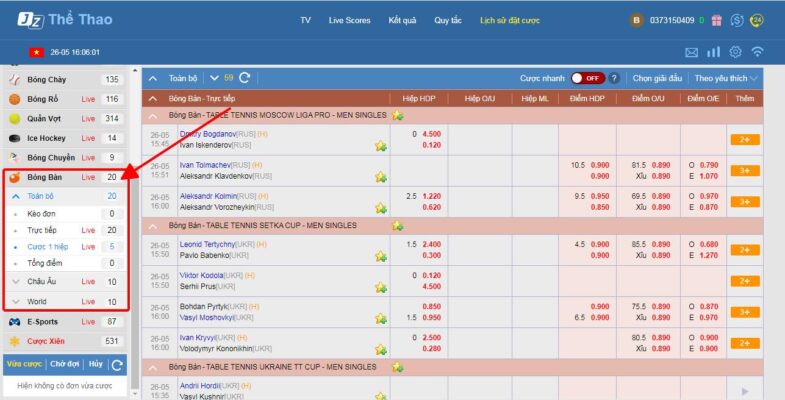Switch to the Chờ đợi tab
The image size is (785, 400).
pyautogui.click(x=64, y=364)
